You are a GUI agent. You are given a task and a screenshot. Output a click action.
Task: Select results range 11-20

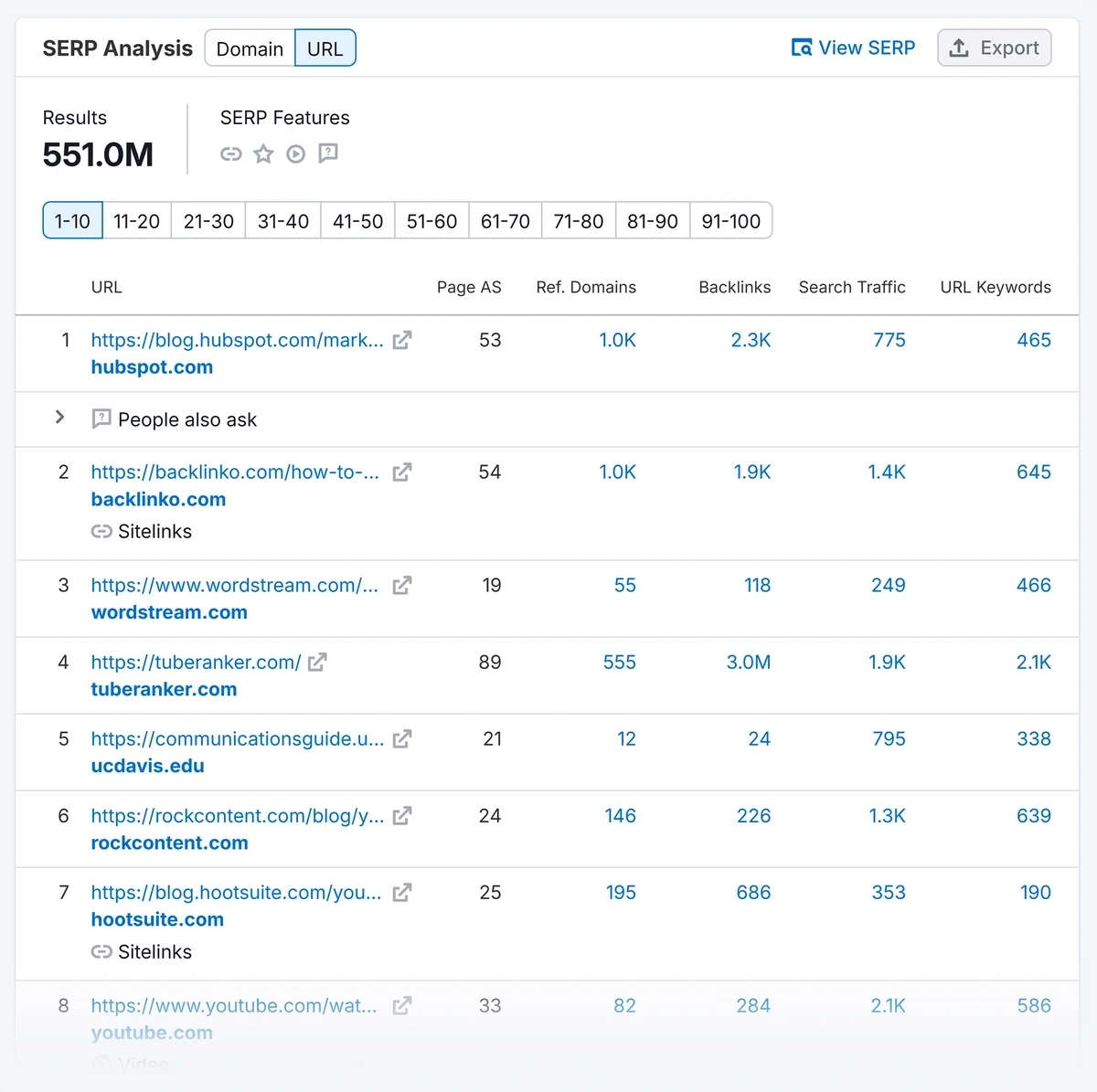136,221
